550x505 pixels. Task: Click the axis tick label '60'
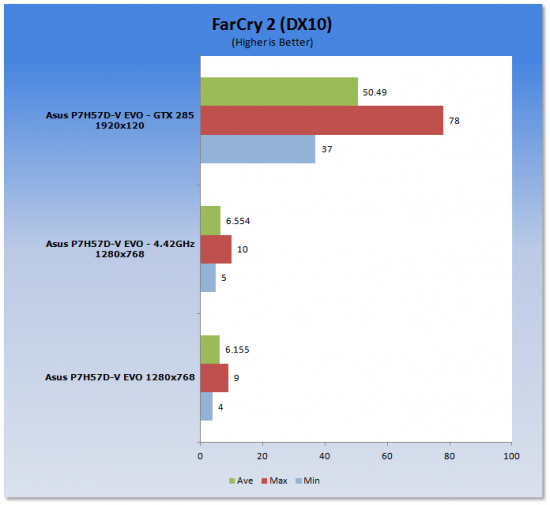point(387,456)
